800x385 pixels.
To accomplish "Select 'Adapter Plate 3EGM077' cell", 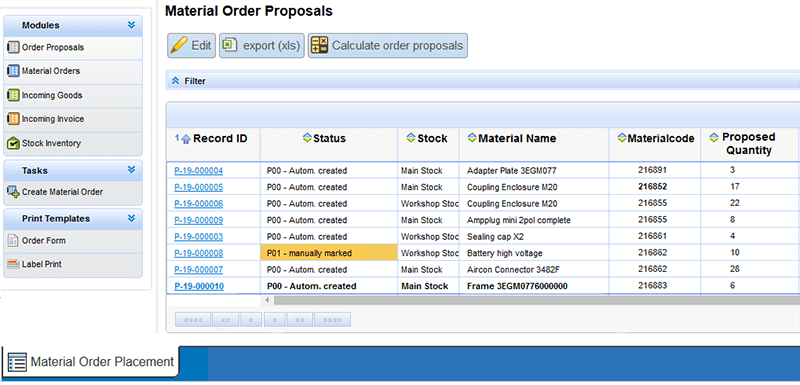I will click(x=534, y=171).
